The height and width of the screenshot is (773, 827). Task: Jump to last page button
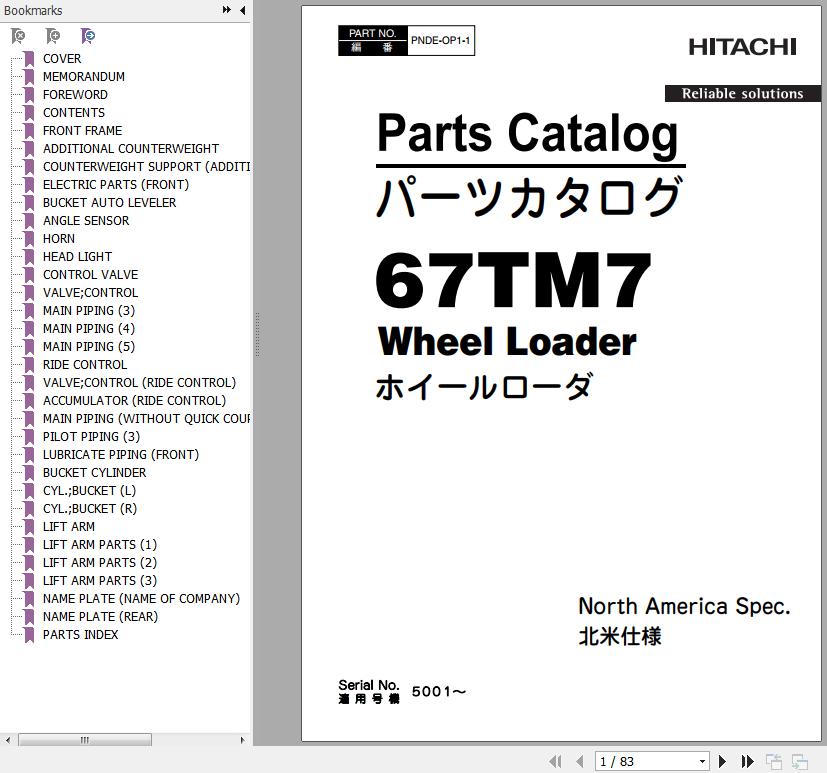(x=747, y=761)
